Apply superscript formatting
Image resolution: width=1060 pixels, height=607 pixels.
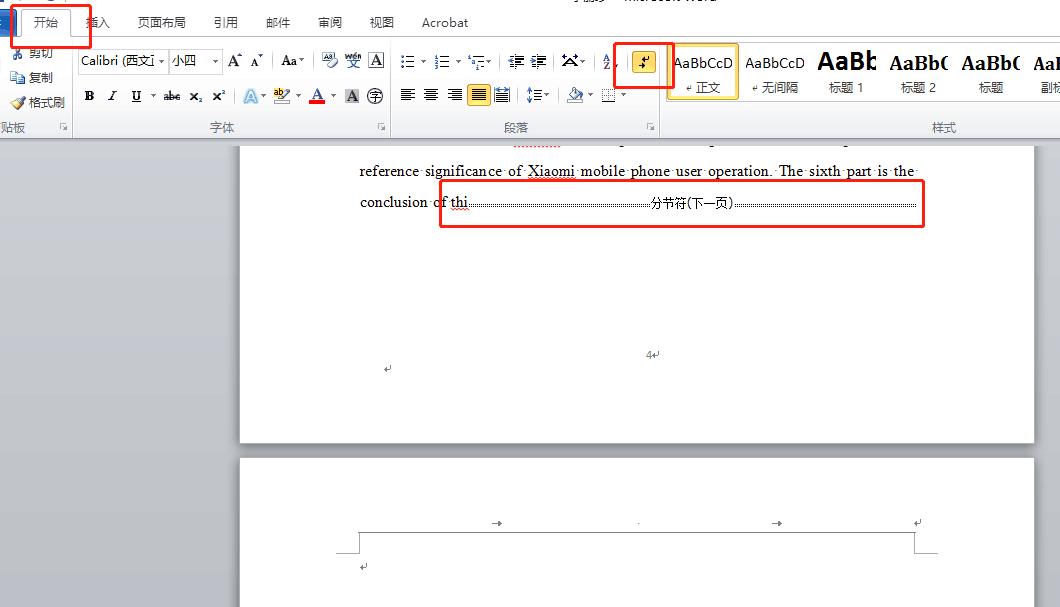(218, 96)
